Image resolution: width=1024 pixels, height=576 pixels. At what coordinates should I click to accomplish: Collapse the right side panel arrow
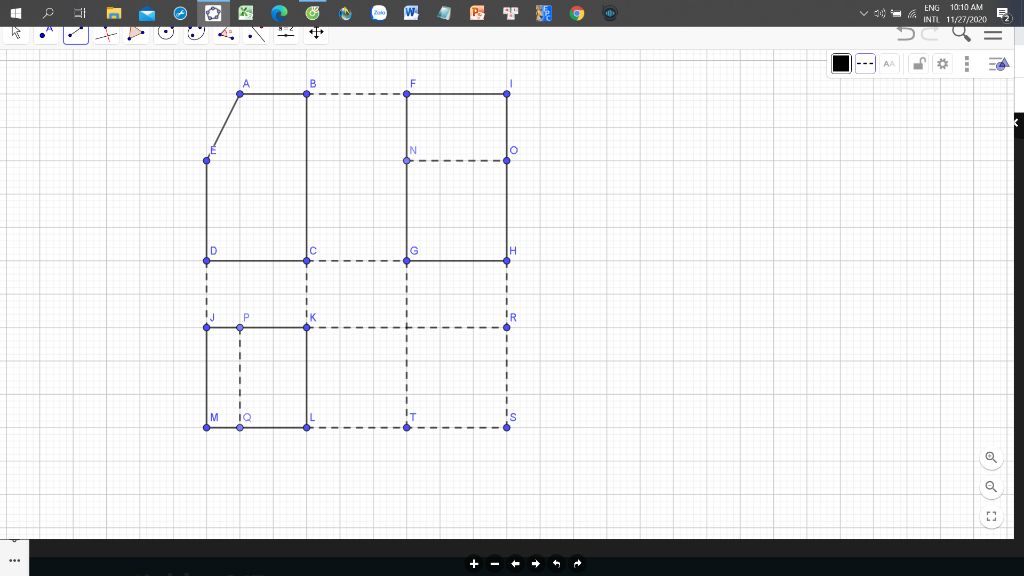(1017, 123)
